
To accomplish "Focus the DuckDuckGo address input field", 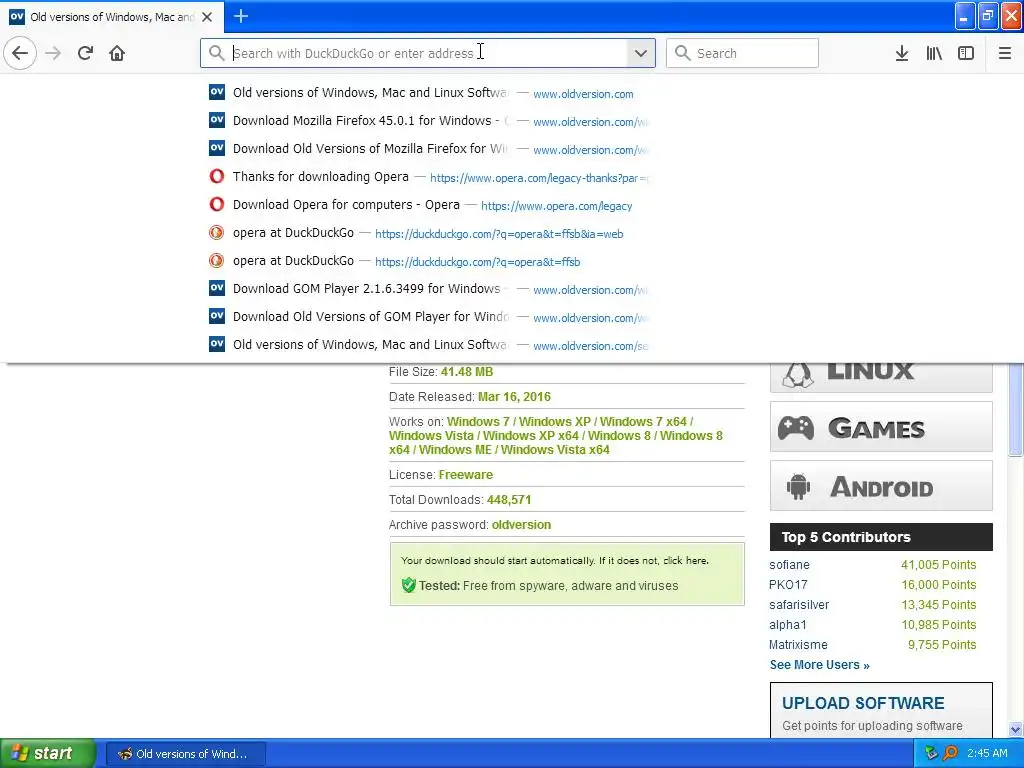I will click(x=428, y=53).
